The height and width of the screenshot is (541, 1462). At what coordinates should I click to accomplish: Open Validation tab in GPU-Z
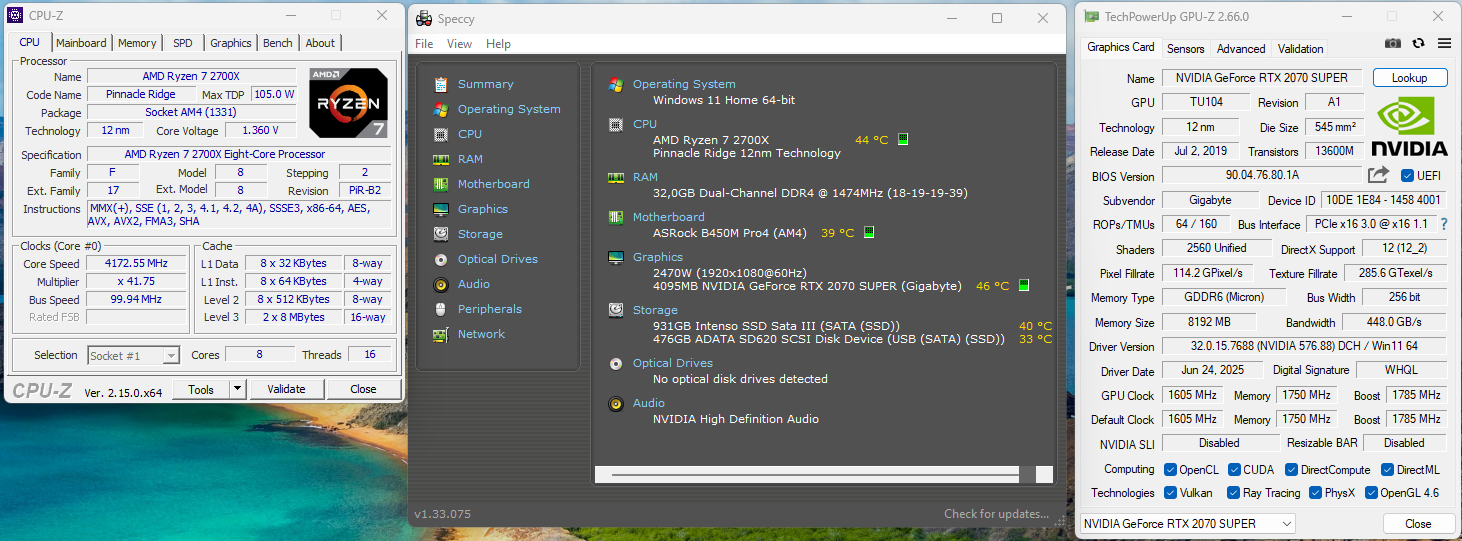1301,48
